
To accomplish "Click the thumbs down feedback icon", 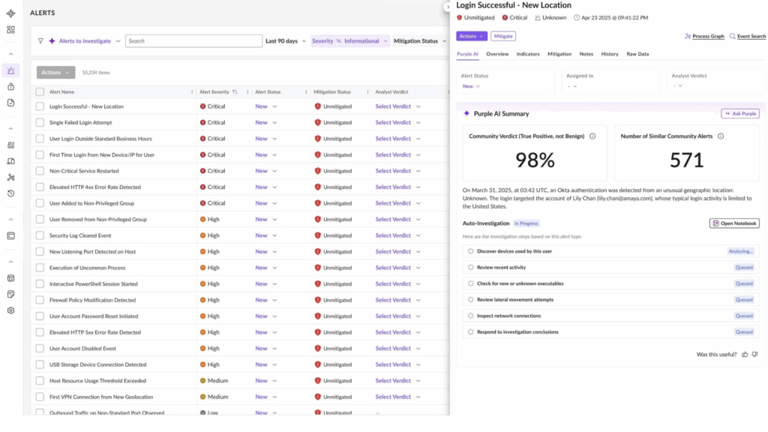I will (755, 354).
